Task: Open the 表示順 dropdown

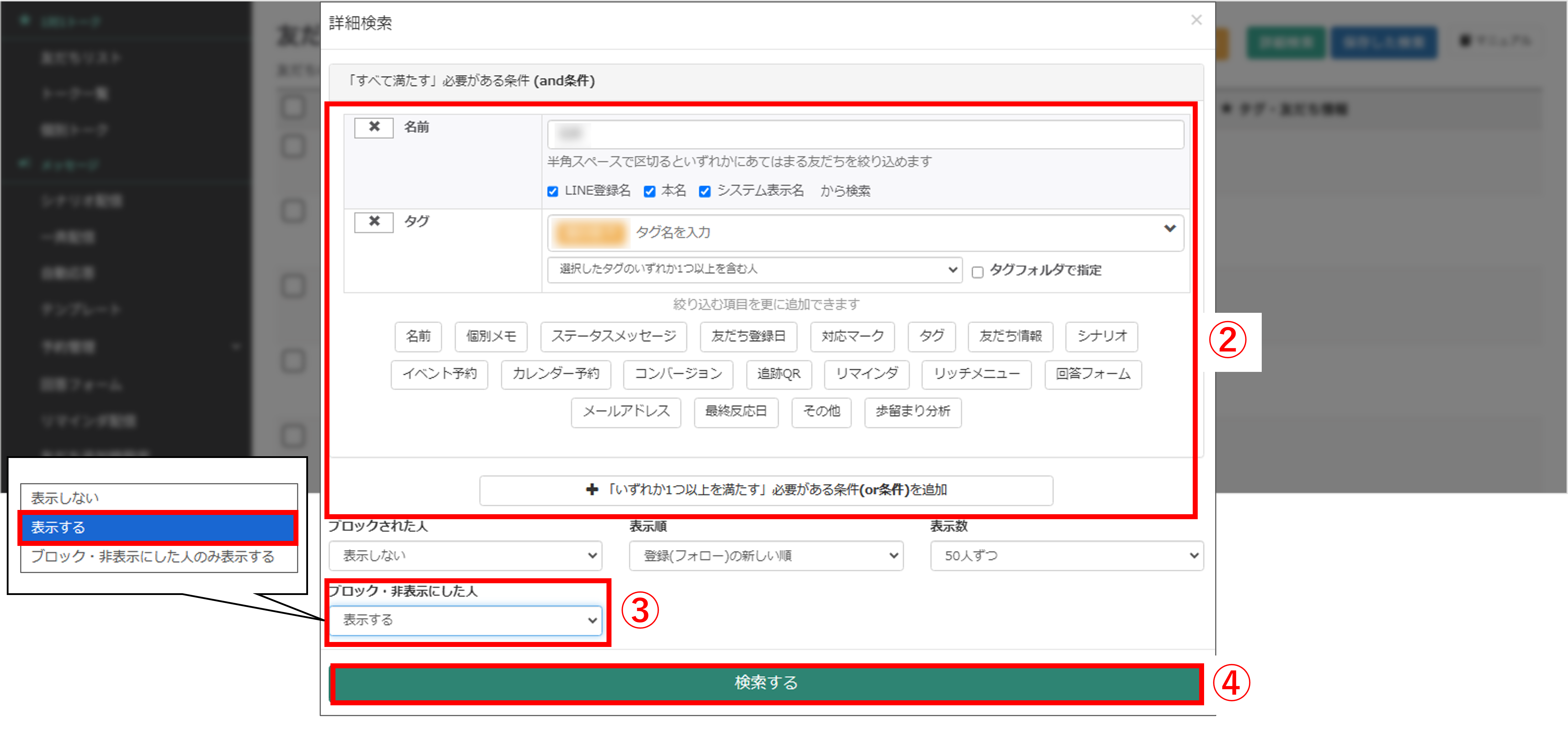Action: (766, 555)
